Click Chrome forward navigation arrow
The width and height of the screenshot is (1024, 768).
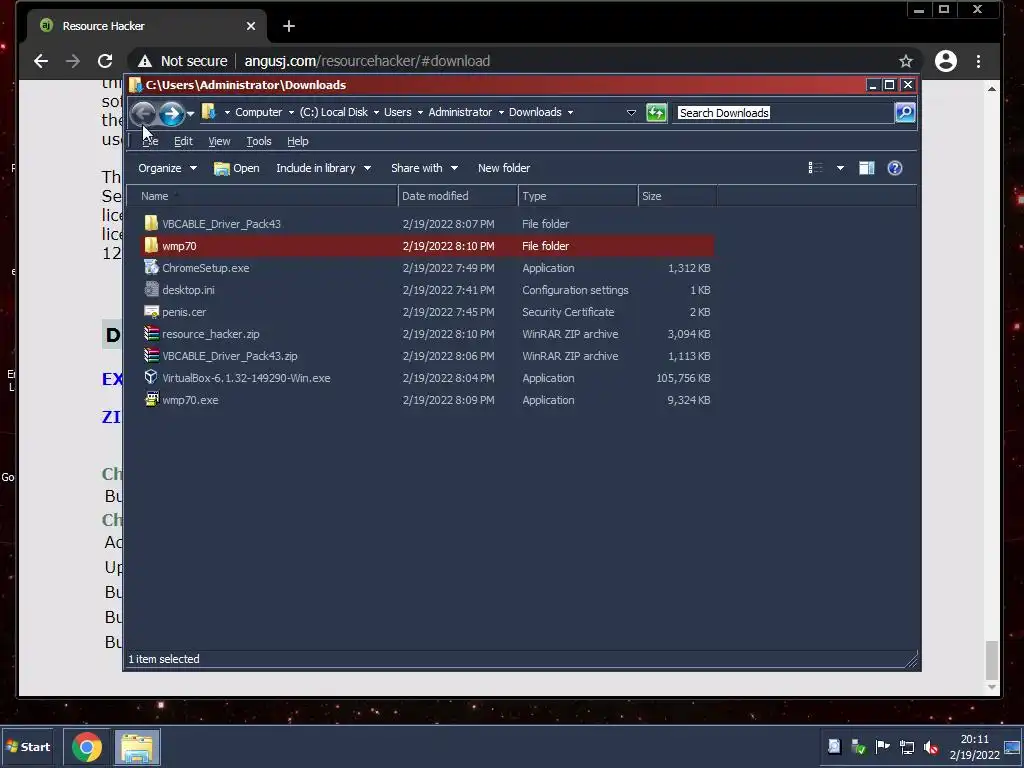click(x=72, y=61)
